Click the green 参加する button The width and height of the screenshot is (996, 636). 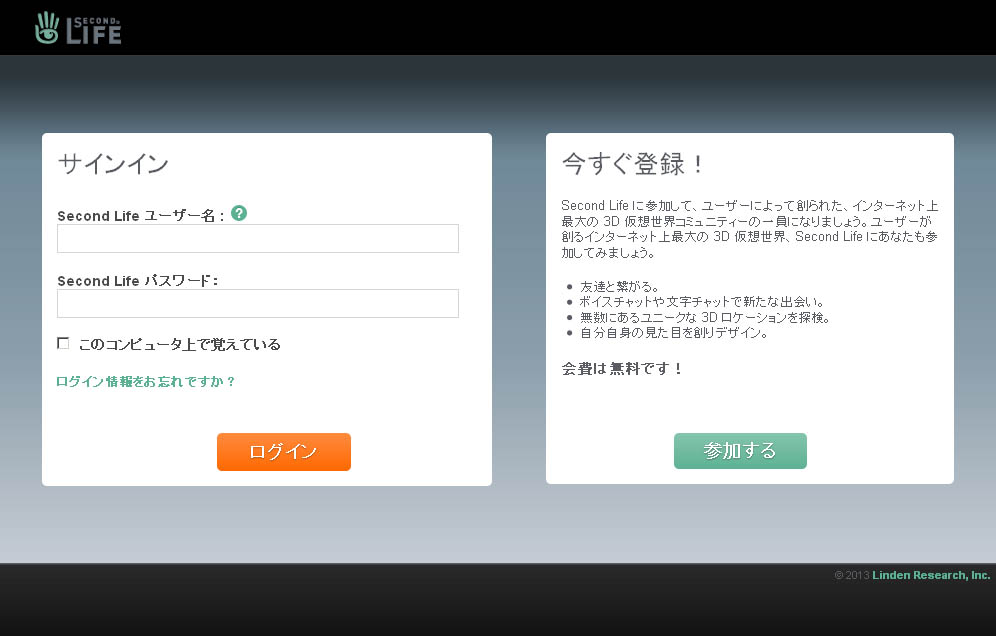740,450
